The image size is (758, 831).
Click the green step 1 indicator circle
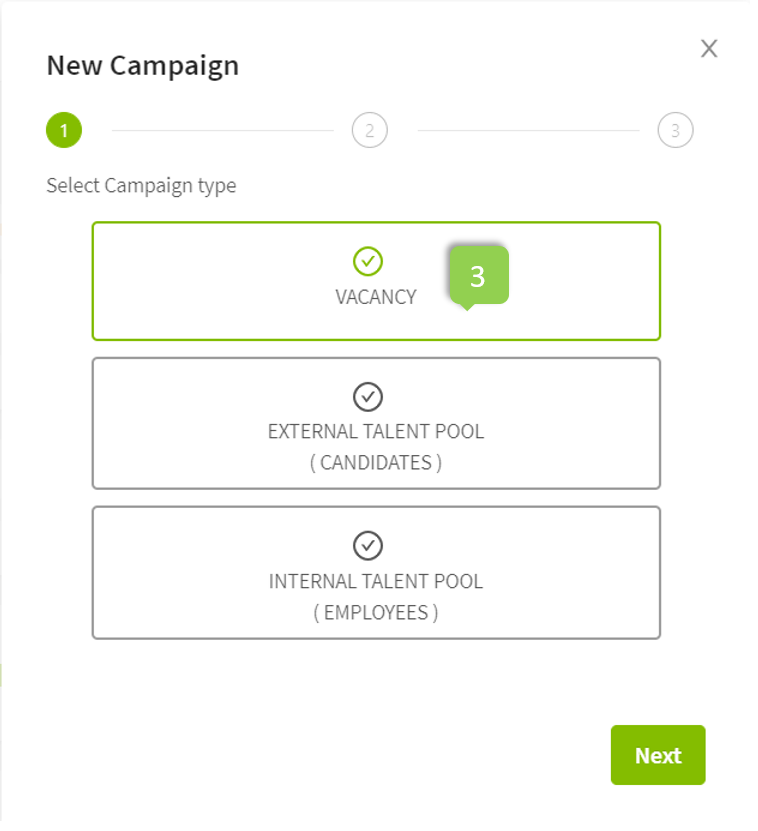63,130
